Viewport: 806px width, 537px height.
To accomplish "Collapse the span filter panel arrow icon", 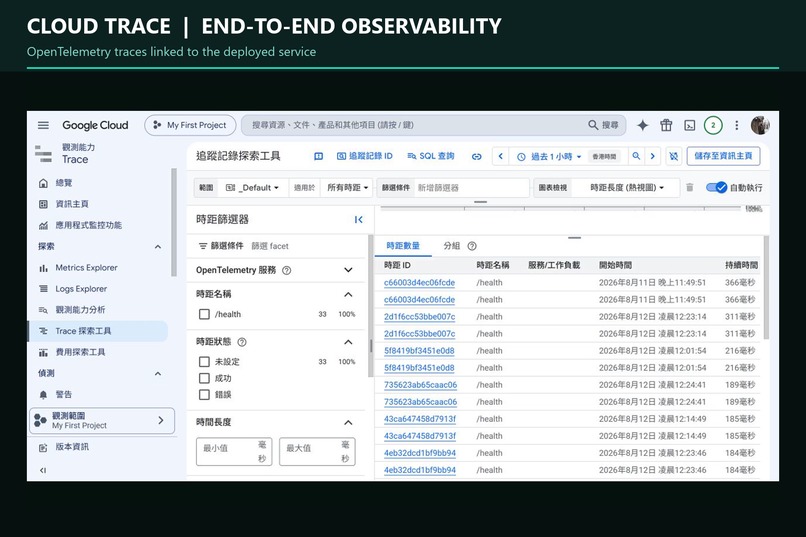I will 359,220.
